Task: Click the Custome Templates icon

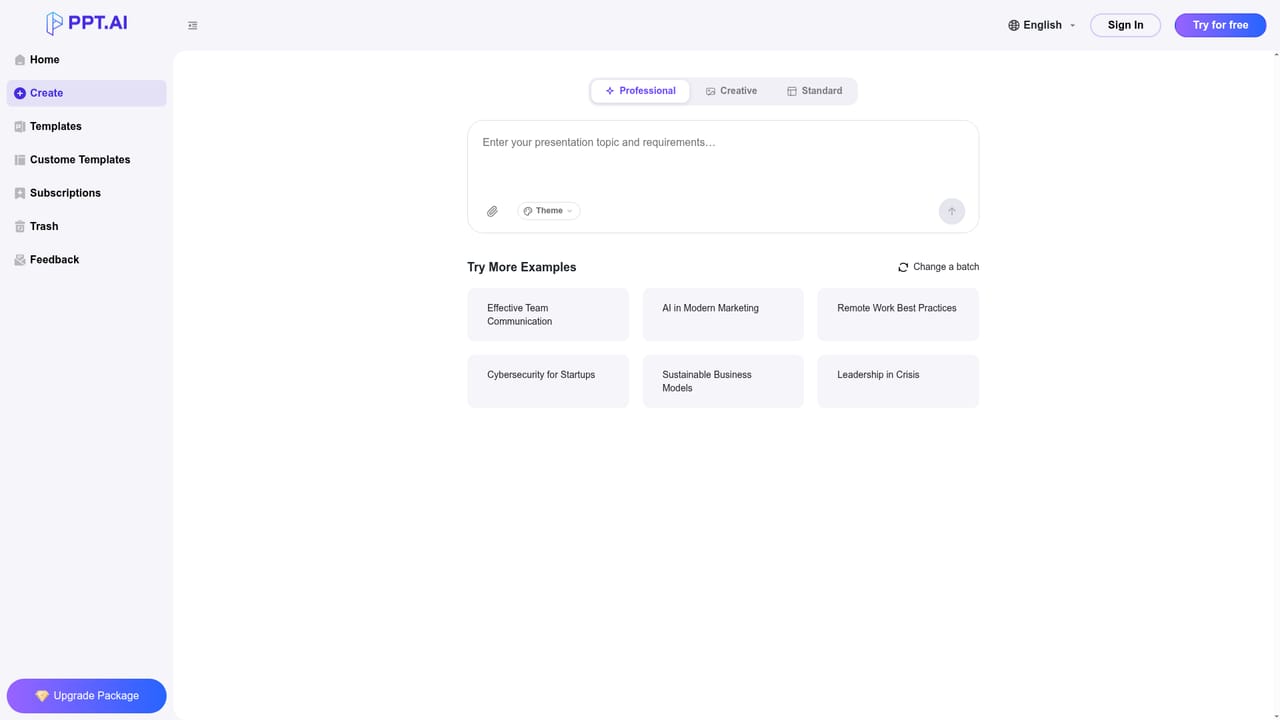Action: point(20,160)
